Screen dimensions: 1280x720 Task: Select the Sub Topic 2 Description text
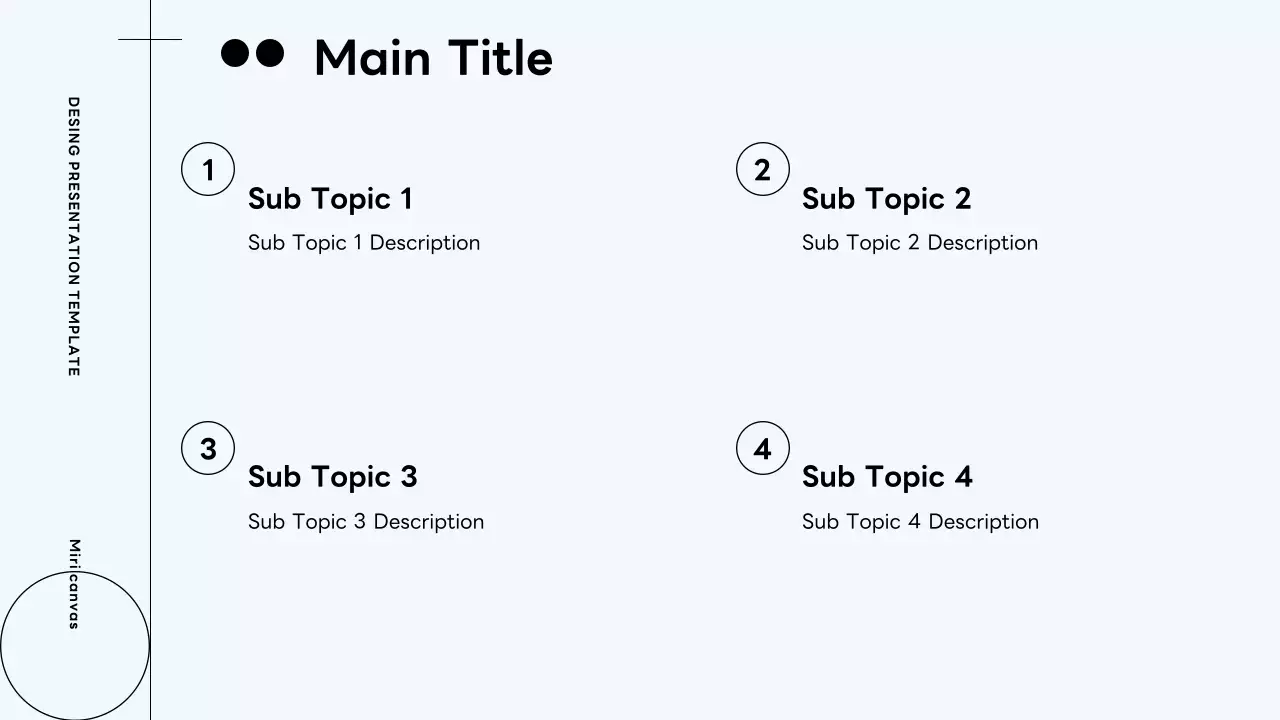coord(920,243)
